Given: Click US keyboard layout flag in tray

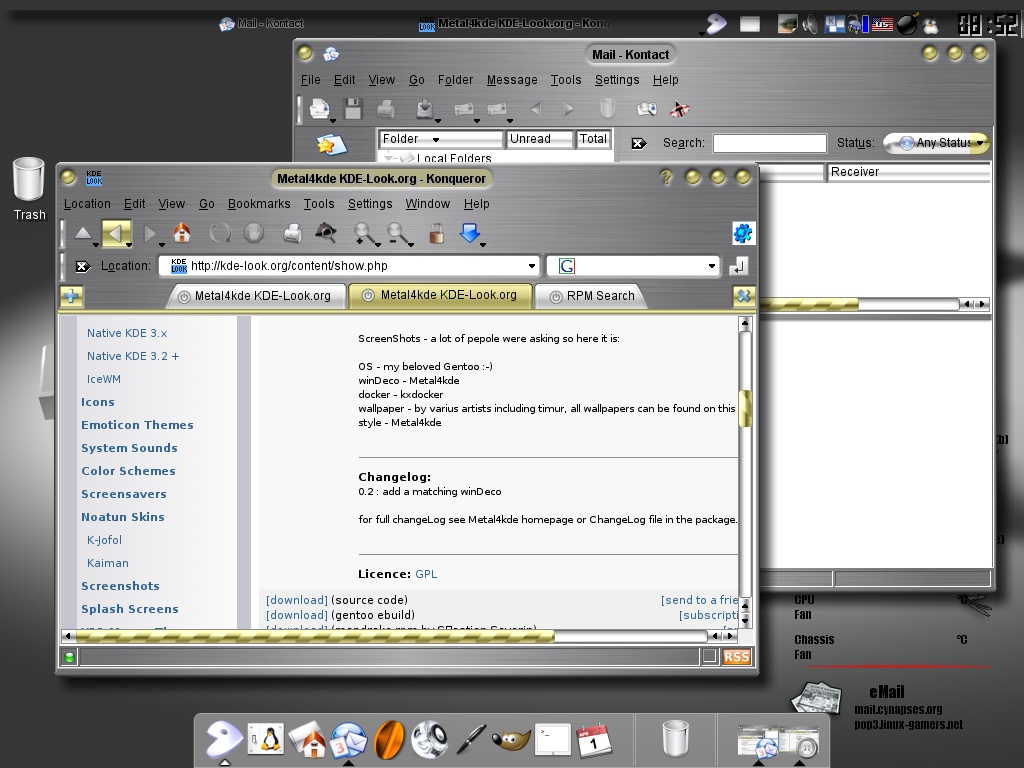Looking at the screenshot, I should point(882,24).
